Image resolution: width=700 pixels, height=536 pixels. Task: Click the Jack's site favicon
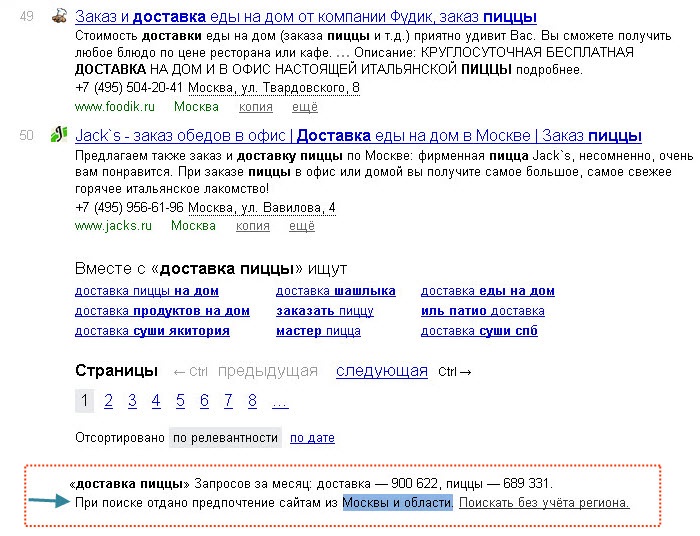coord(59,134)
